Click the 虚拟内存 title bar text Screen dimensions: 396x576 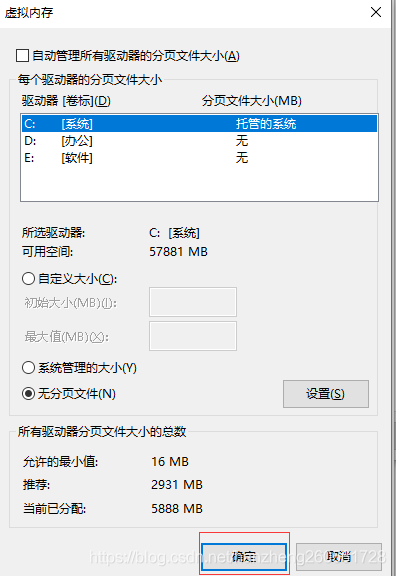[29, 13]
